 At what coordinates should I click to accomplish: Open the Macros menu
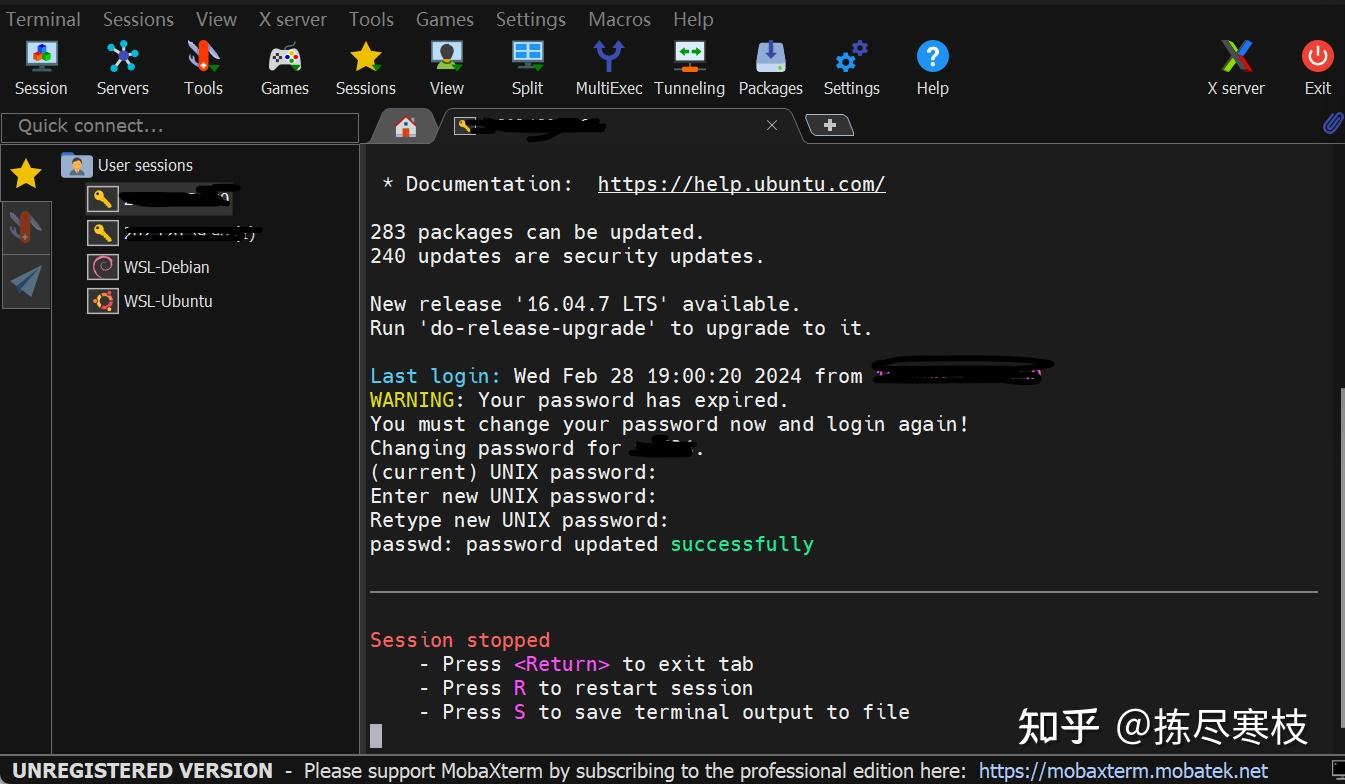tap(618, 18)
